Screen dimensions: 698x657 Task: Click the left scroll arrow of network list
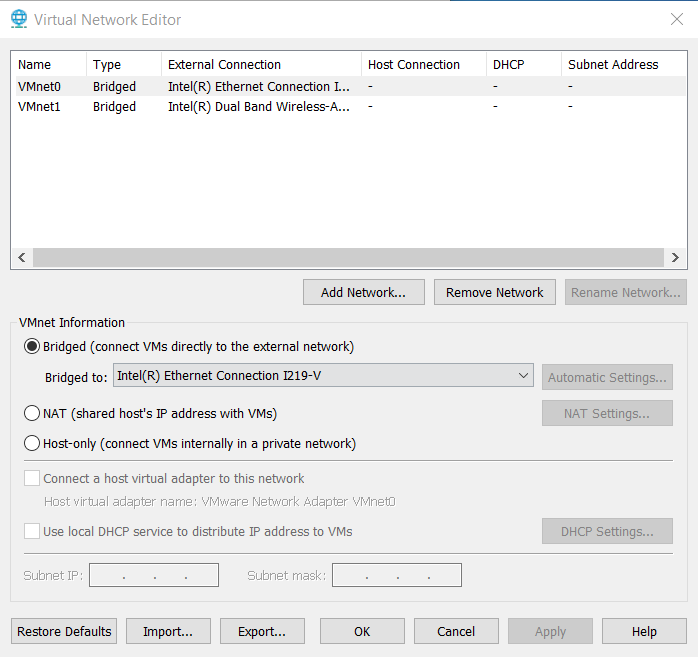tap(22, 257)
